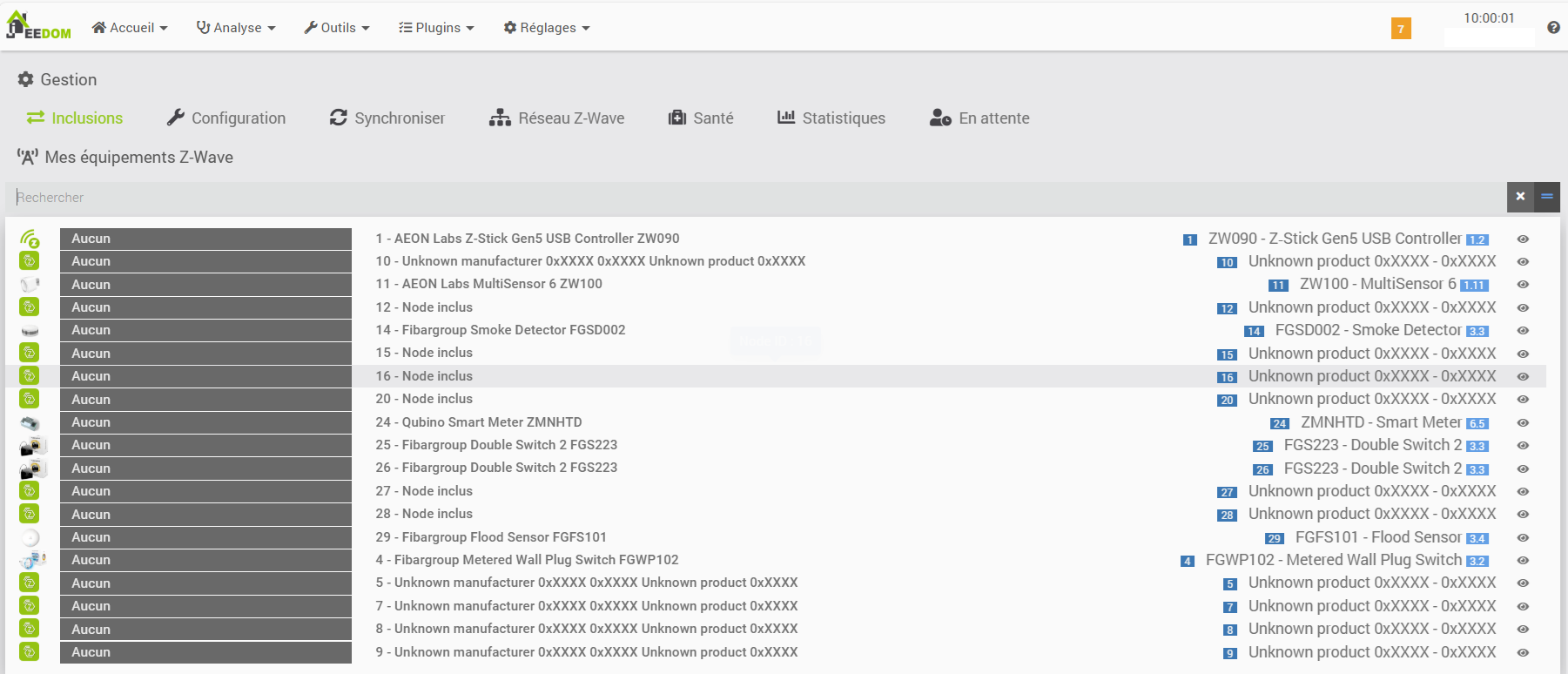Expand the Plugins dropdown menu

436,28
